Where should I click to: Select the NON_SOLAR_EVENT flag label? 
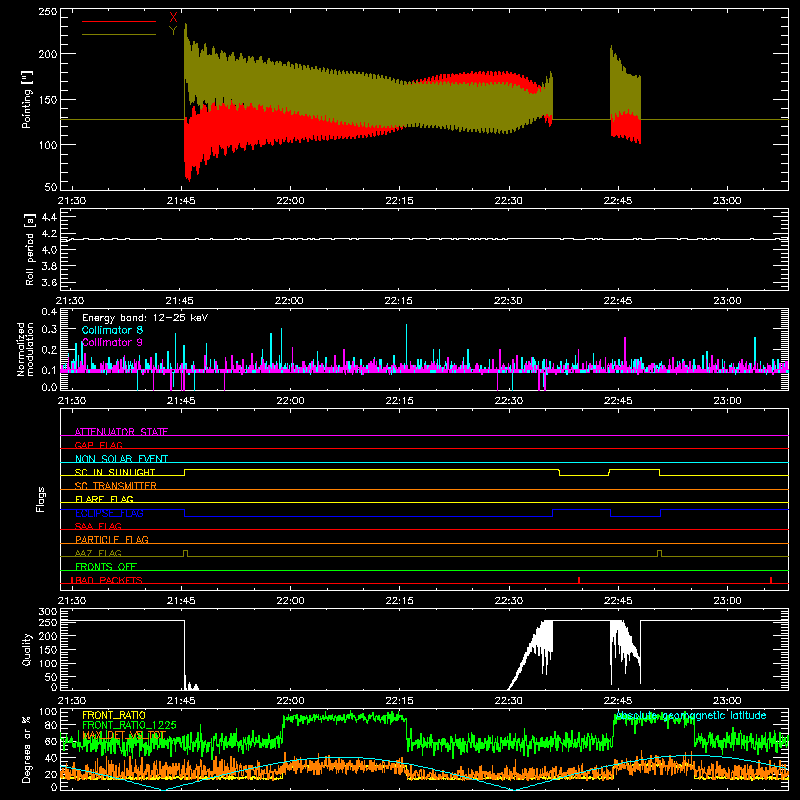pyautogui.click(x=121, y=459)
